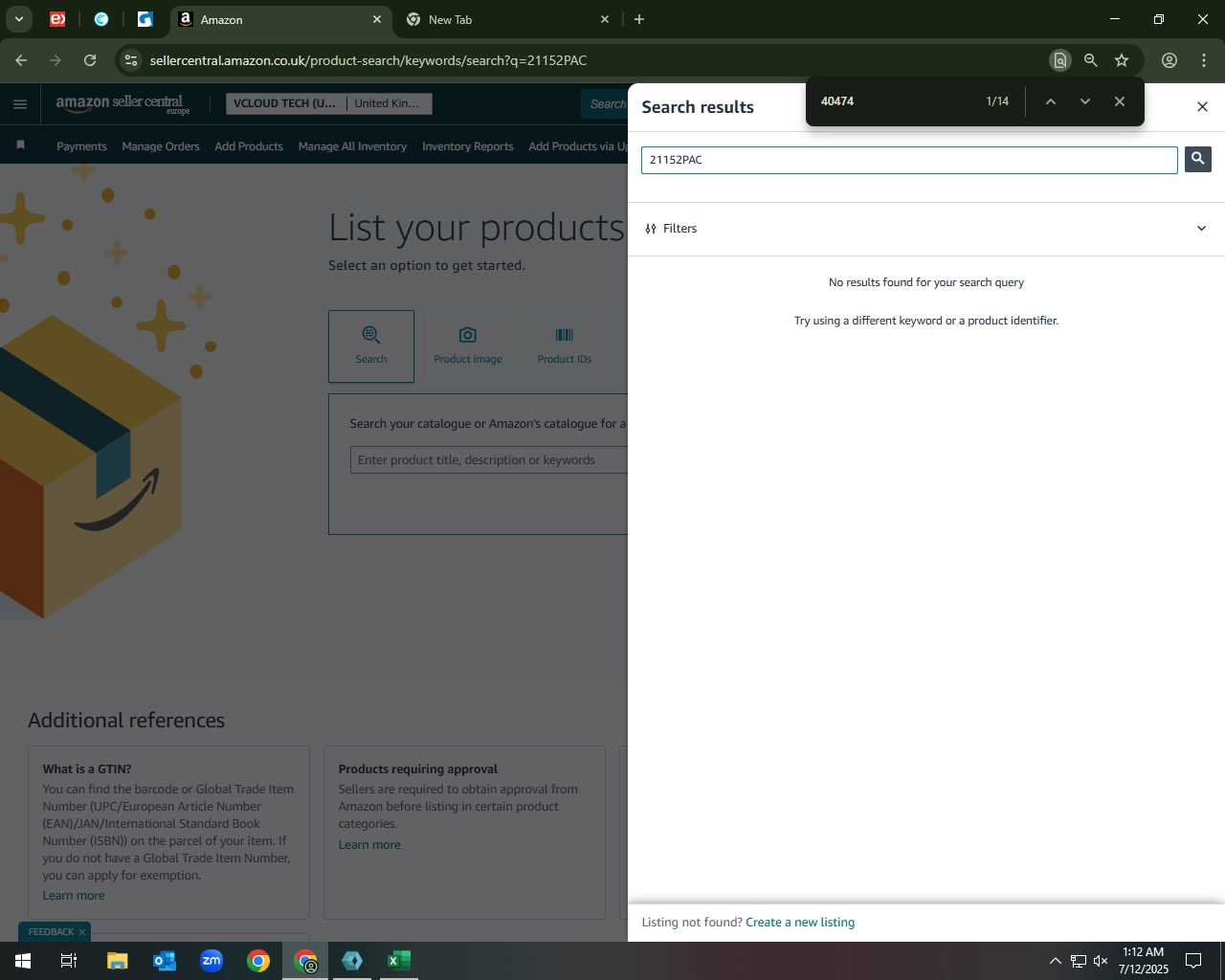1225x980 pixels.
Task: Select the Product Image option tile
Action: click(x=468, y=346)
